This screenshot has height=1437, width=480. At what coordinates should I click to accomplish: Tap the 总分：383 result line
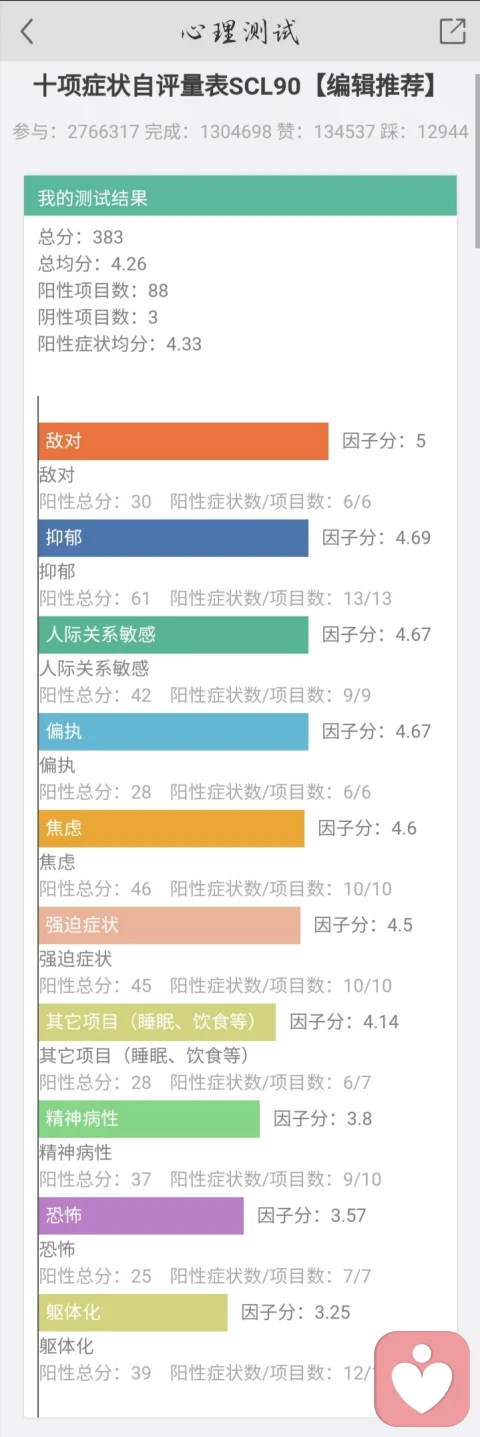click(x=81, y=237)
